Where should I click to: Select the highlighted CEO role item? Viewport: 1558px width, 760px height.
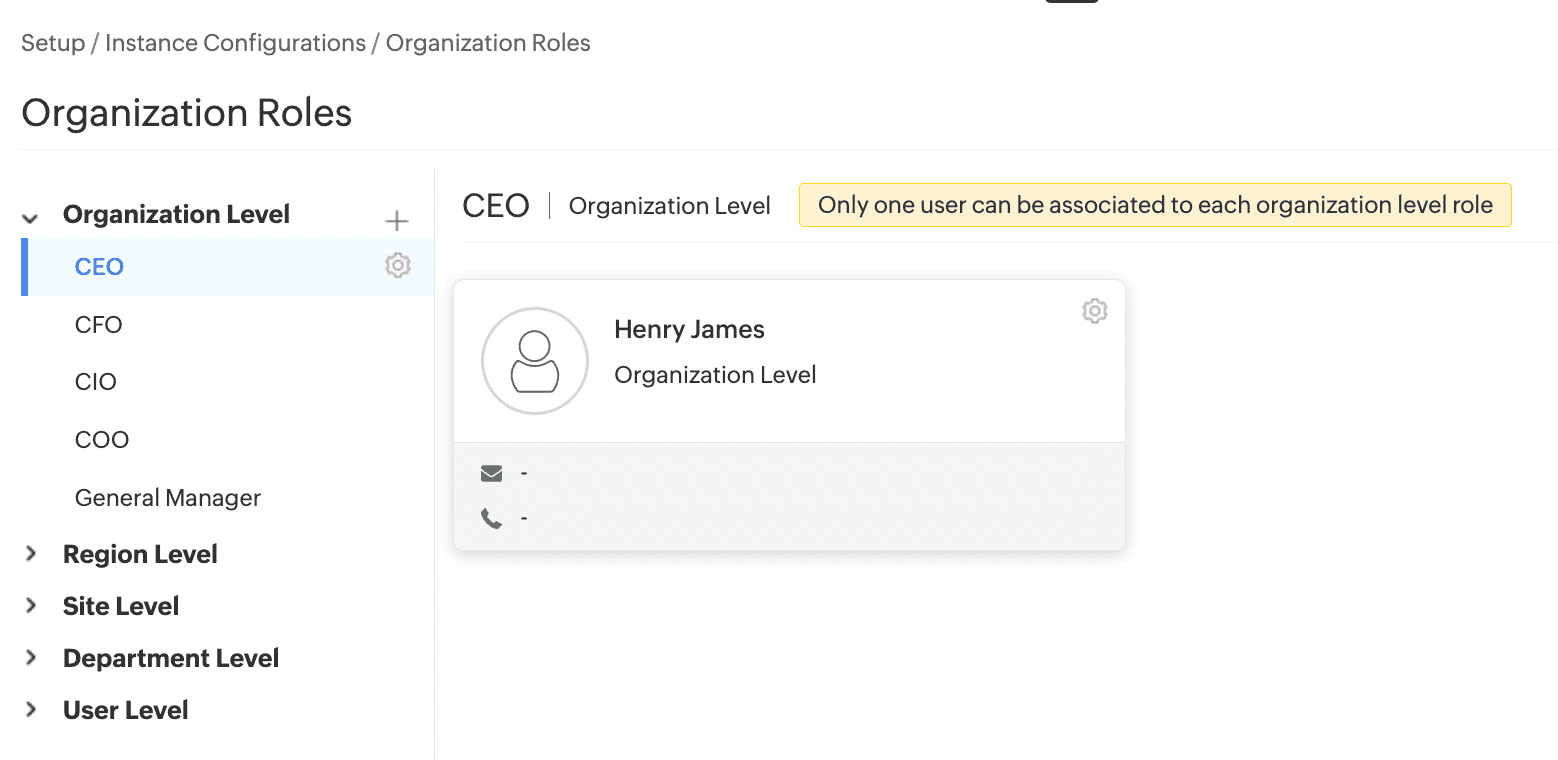point(99,267)
